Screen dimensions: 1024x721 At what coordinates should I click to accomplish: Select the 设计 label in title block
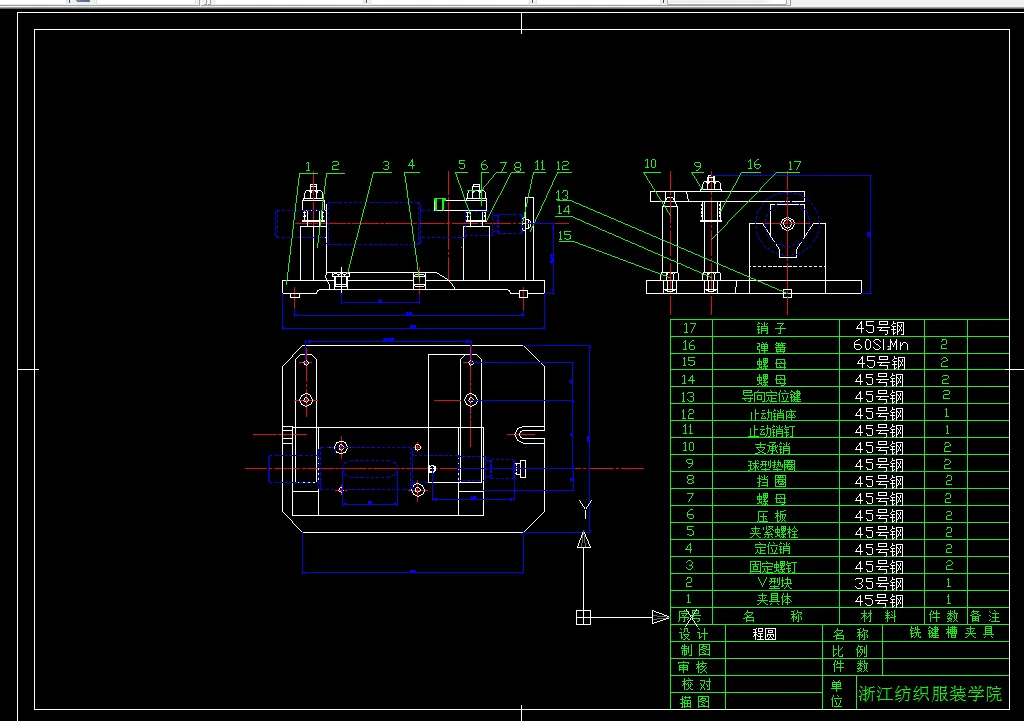point(693,634)
